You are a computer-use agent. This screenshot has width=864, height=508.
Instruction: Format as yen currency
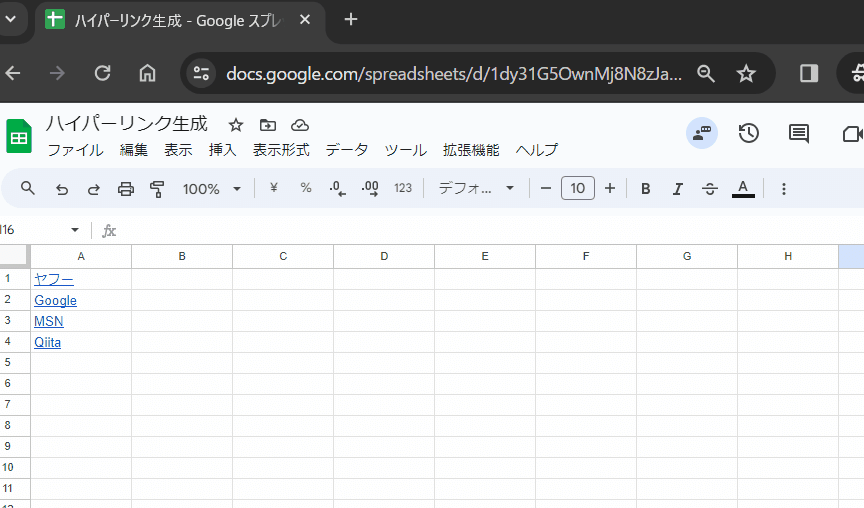tap(273, 188)
